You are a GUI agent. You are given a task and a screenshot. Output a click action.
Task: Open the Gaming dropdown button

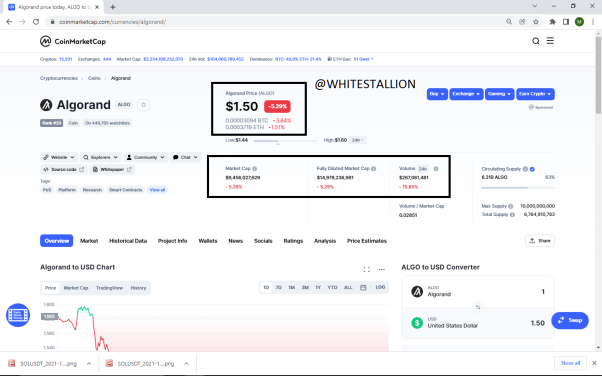[x=499, y=94]
